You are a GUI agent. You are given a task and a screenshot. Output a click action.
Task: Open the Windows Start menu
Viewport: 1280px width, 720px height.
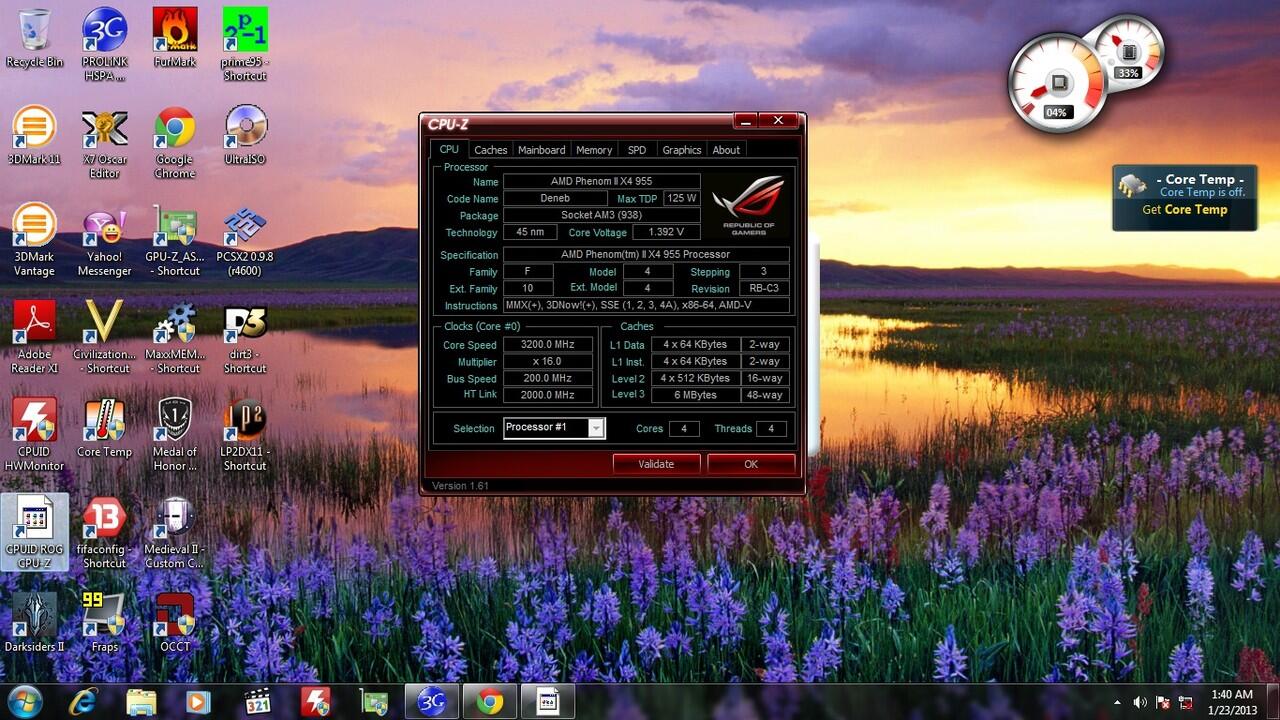25,701
